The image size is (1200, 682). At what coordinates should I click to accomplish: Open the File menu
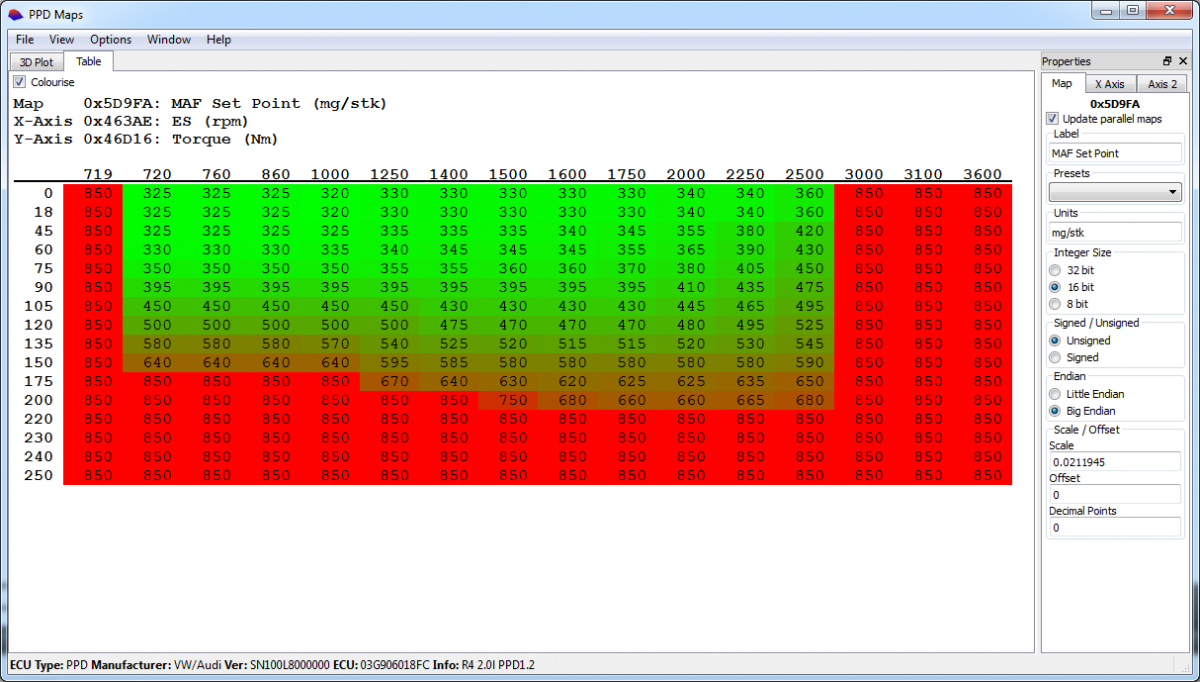pyautogui.click(x=25, y=40)
